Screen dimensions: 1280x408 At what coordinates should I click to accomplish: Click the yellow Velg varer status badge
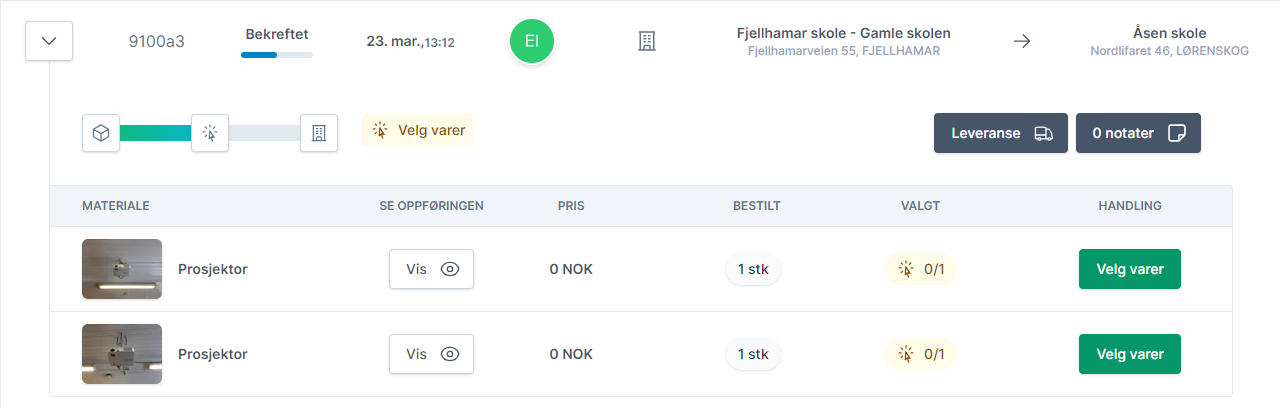[418, 130]
